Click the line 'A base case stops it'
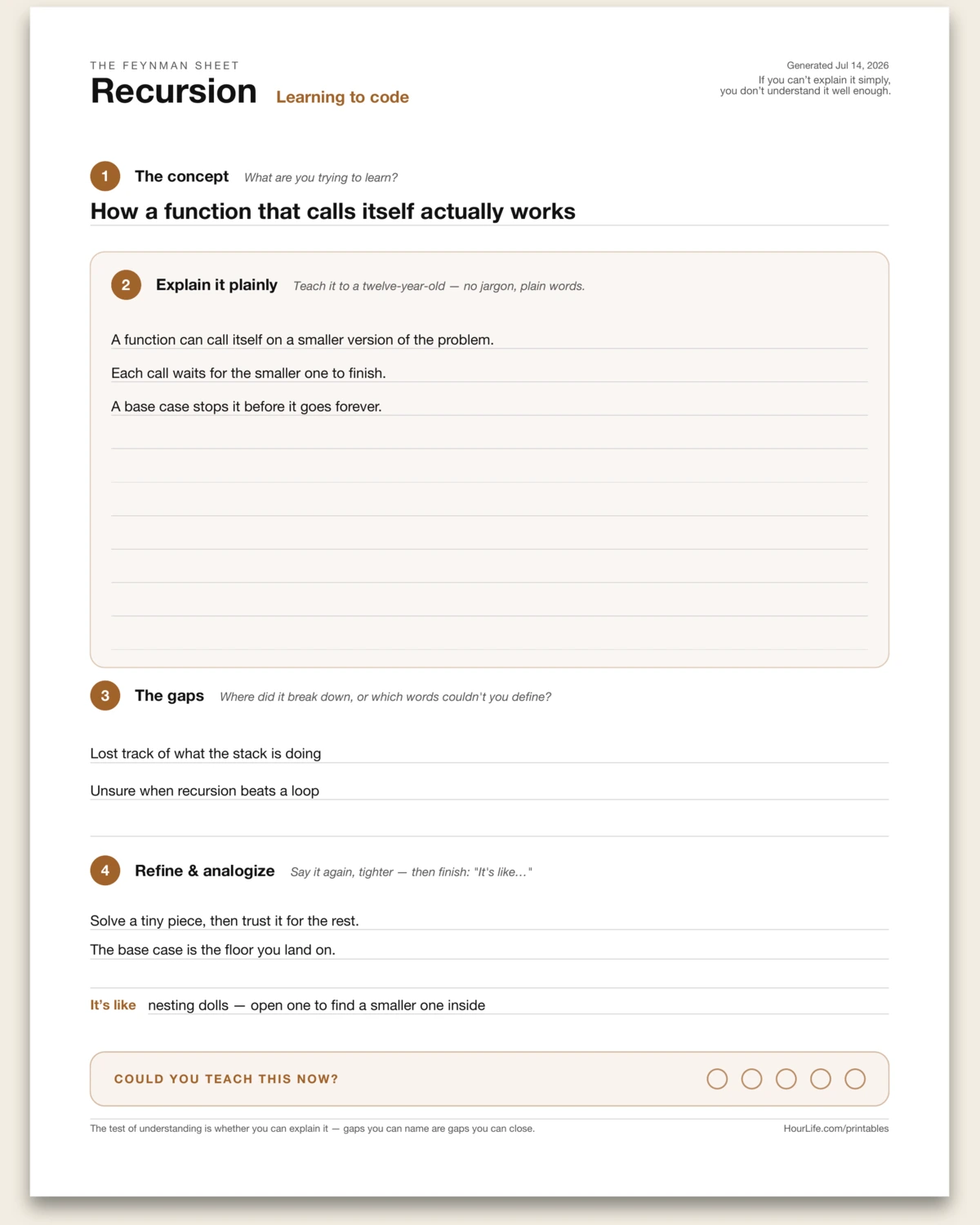 pyautogui.click(x=489, y=406)
